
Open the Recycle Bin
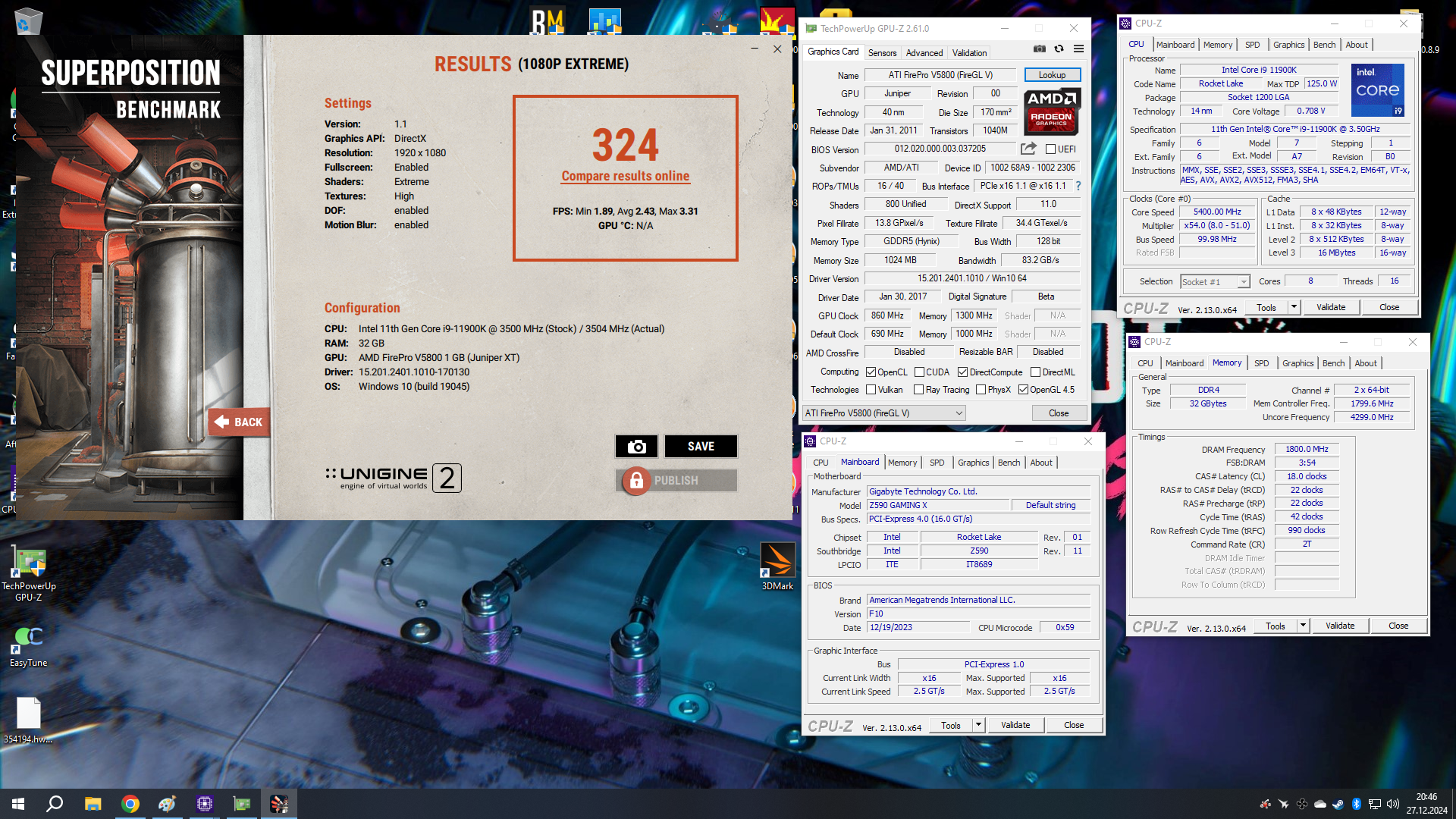[x=28, y=21]
